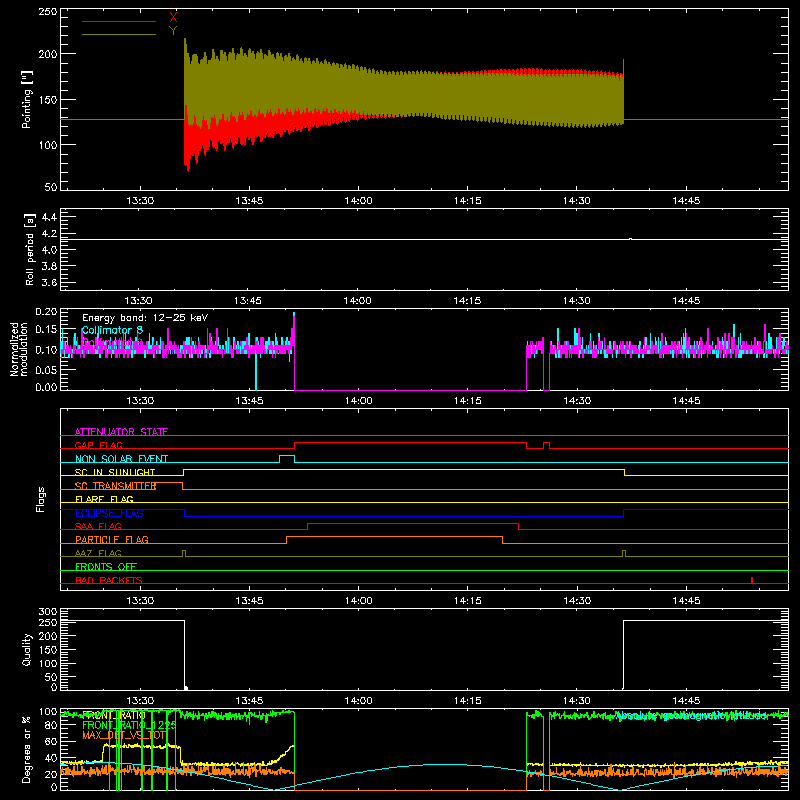Select the 'Y' legend label
The width and height of the screenshot is (800, 800).
pos(173,31)
